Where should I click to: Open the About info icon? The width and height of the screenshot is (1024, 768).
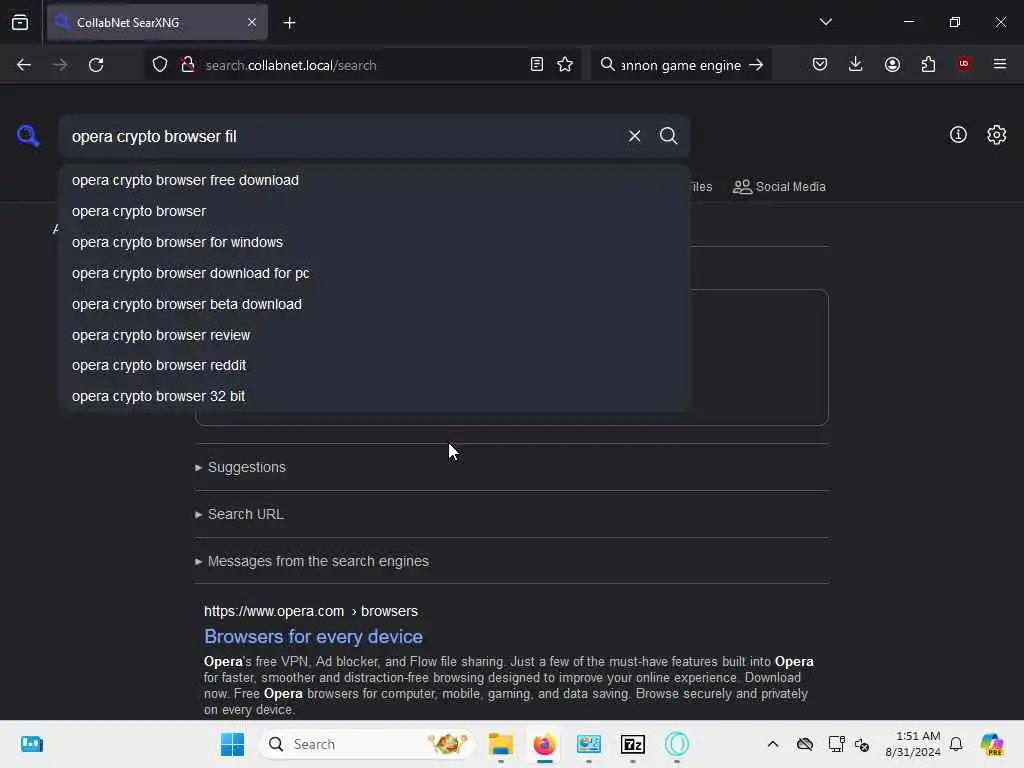(x=958, y=135)
